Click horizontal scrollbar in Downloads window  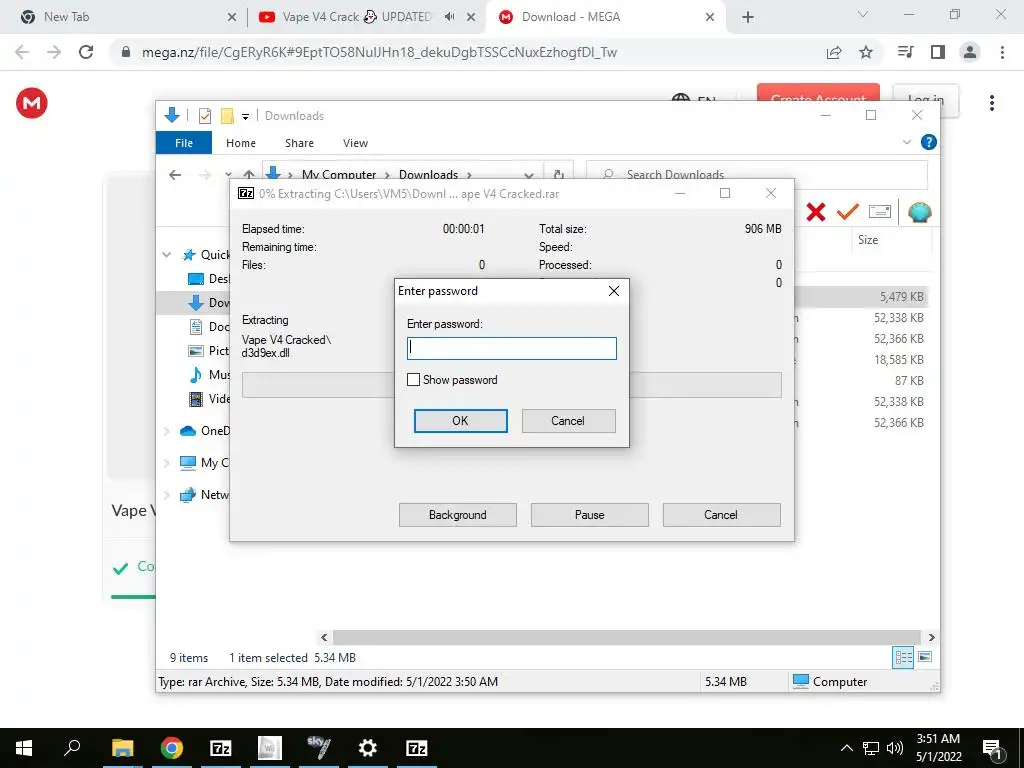point(626,637)
